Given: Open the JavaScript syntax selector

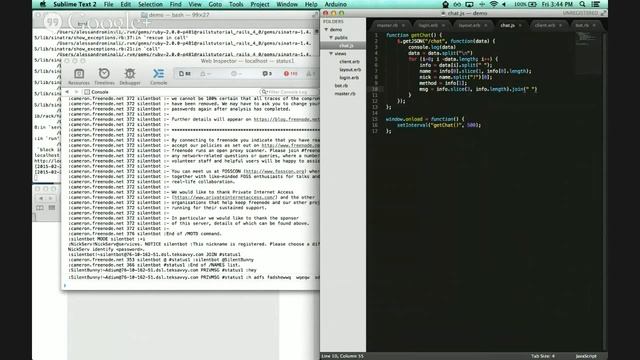Looking at the screenshot, I should [586, 356].
